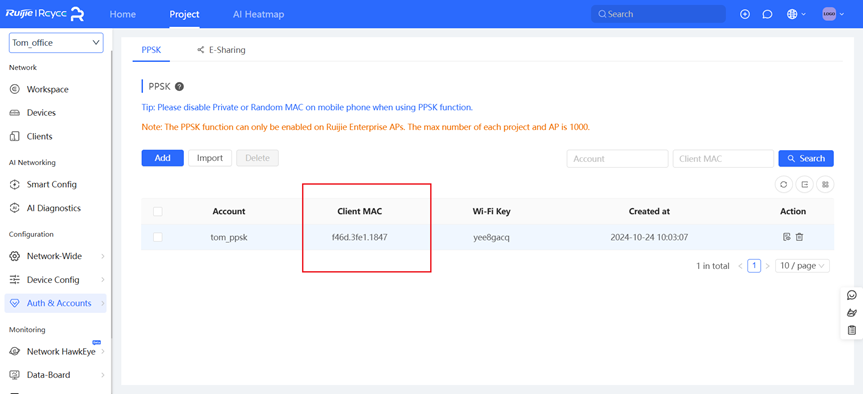Click the floating clipboard icon
The width and height of the screenshot is (863, 394).
[x=852, y=330]
